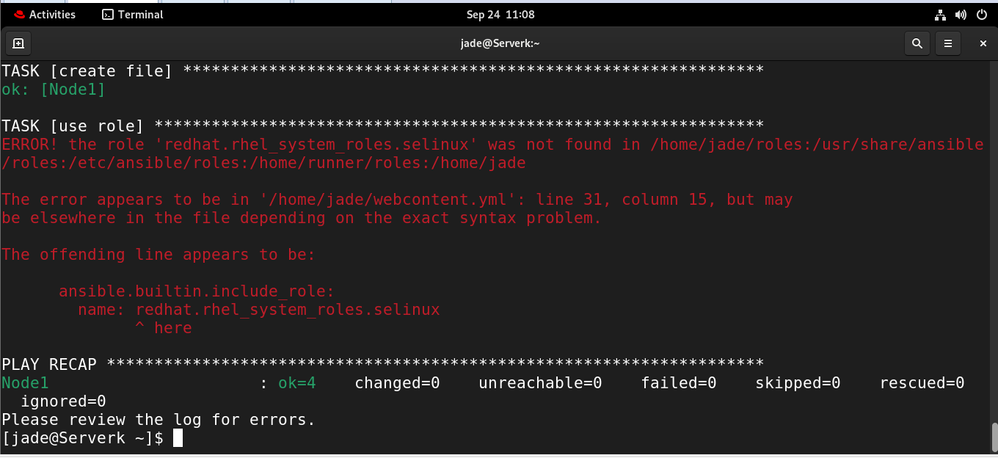Open terminal search with magnifier icon

click(917, 44)
